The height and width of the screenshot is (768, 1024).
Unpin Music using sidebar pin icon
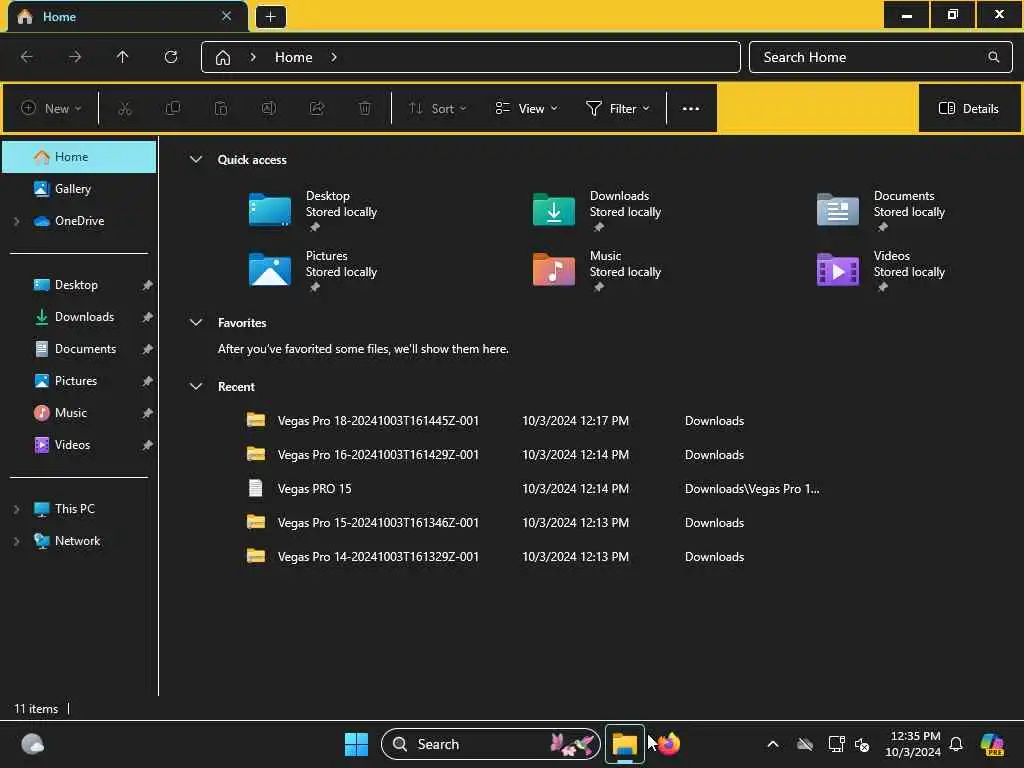tap(148, 413)
